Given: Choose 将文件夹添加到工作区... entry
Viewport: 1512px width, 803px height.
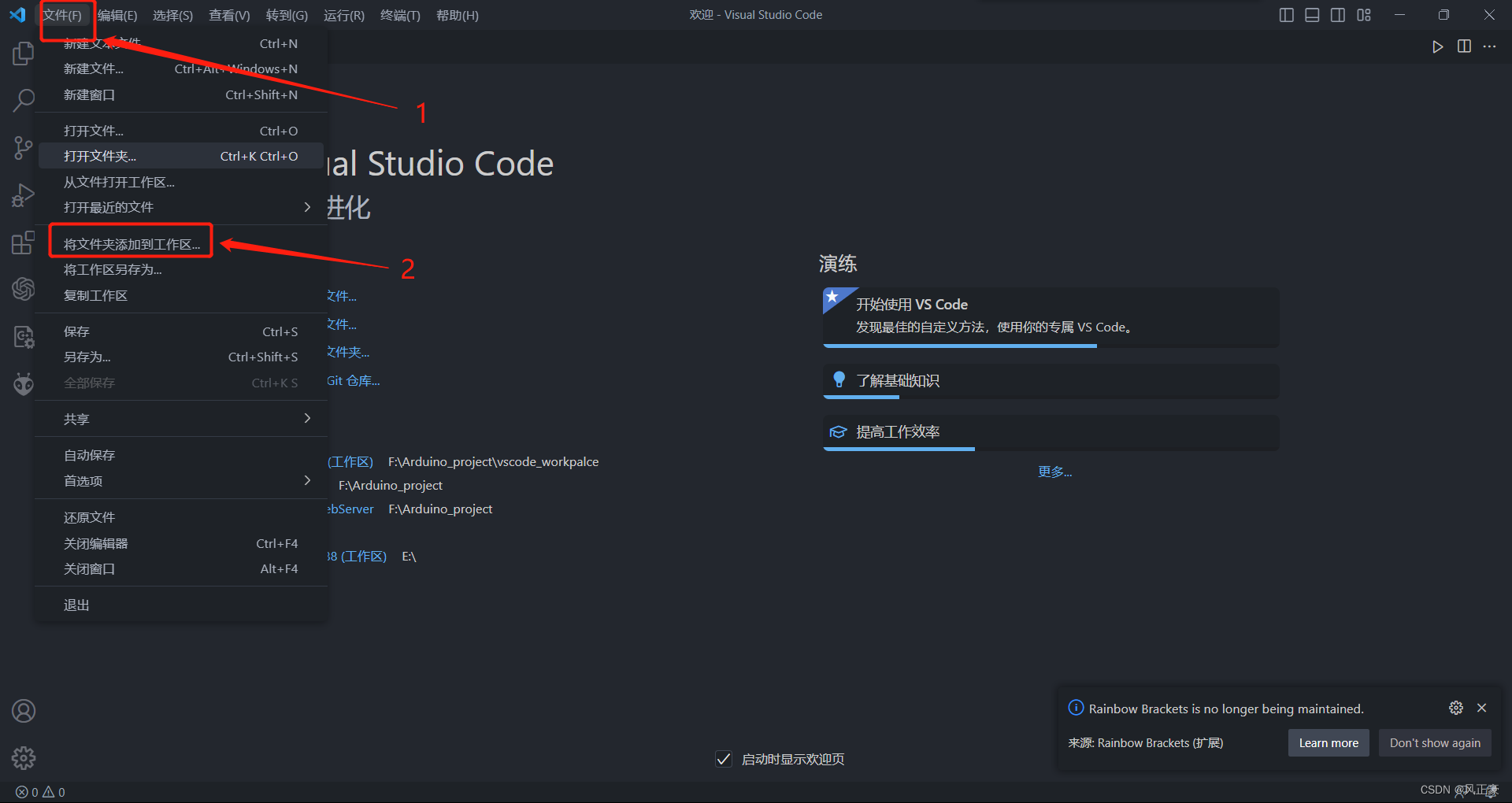Looking at the screenshot, I should 181,244.
